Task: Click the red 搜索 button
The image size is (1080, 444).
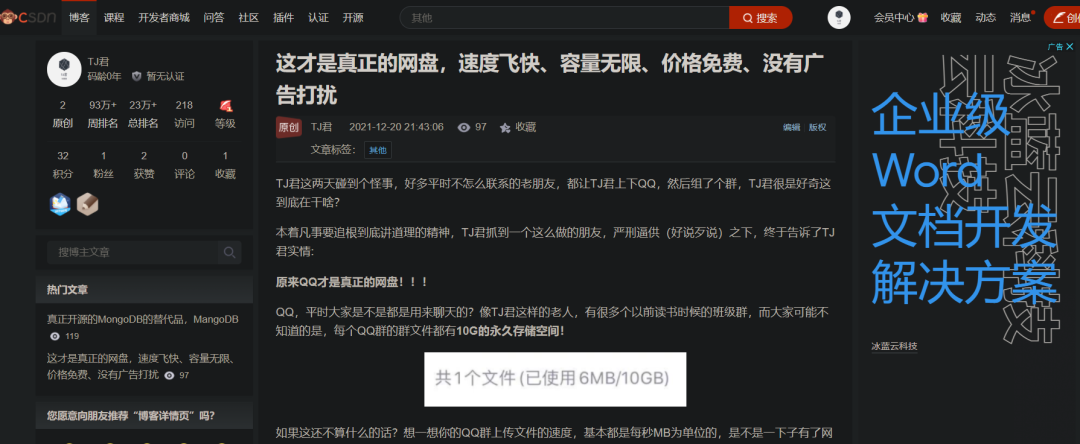Action: pos(760,18)
